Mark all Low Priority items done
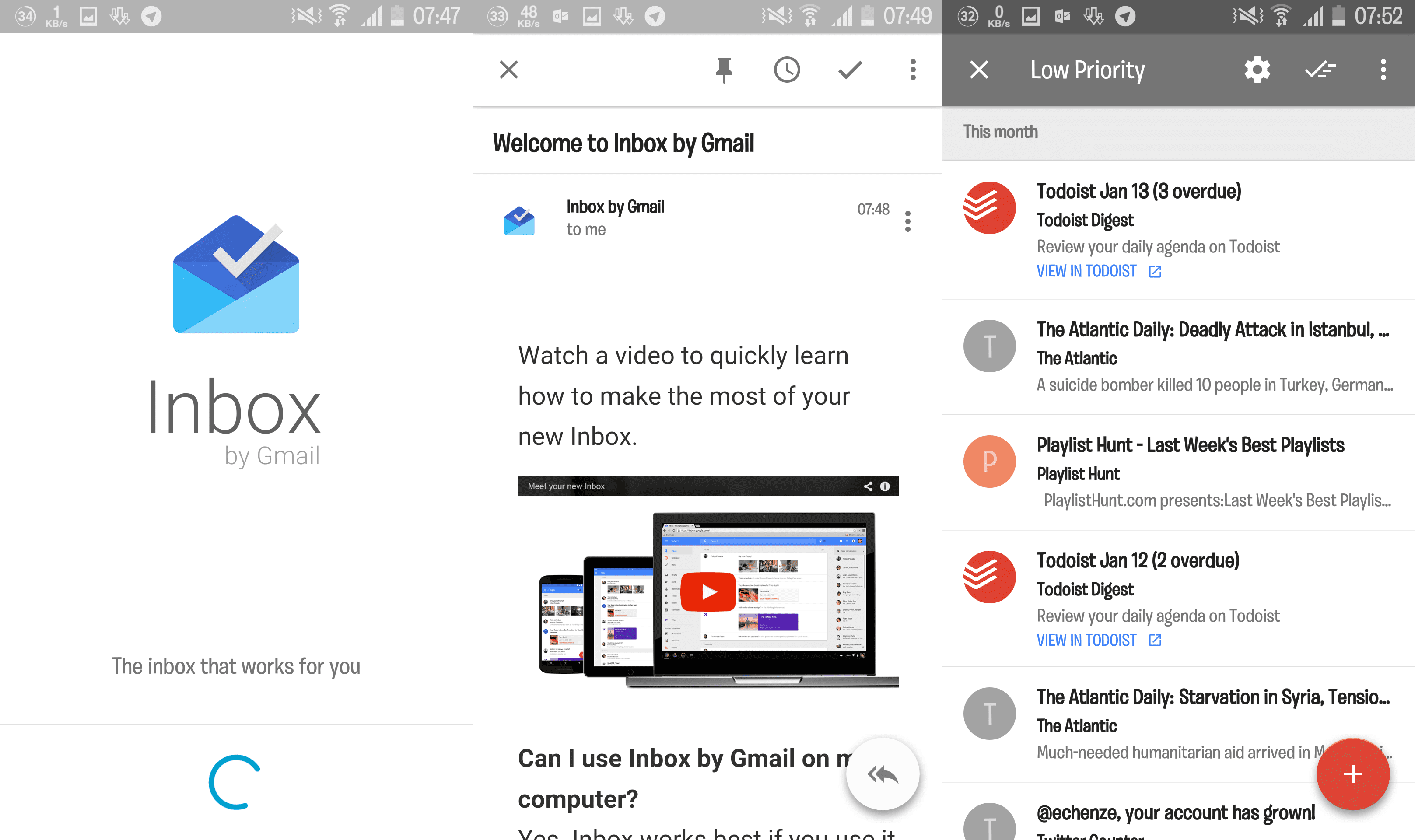1415x840 pixels. (x=1320, y=70)
